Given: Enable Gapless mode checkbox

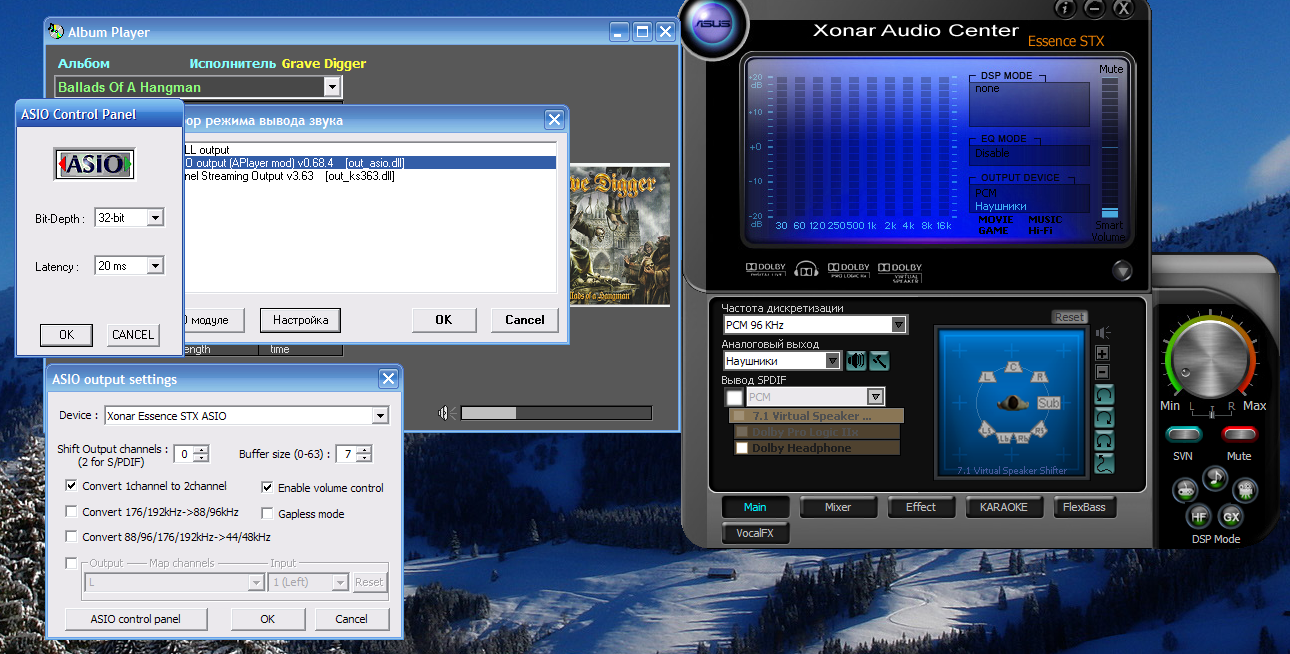Looking at the screenshot, I should [x=268, y=514].
